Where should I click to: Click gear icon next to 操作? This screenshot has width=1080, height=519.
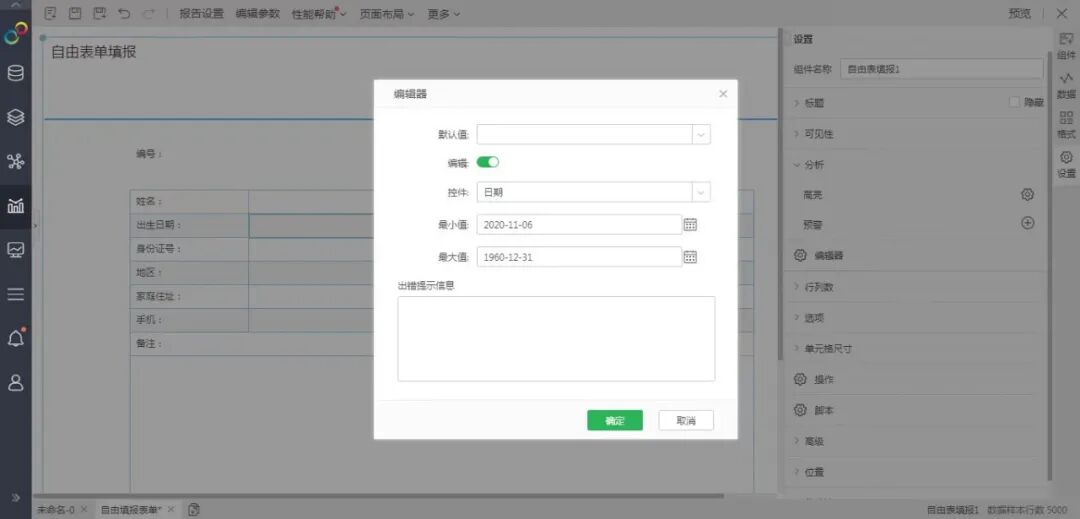(800, 379)
